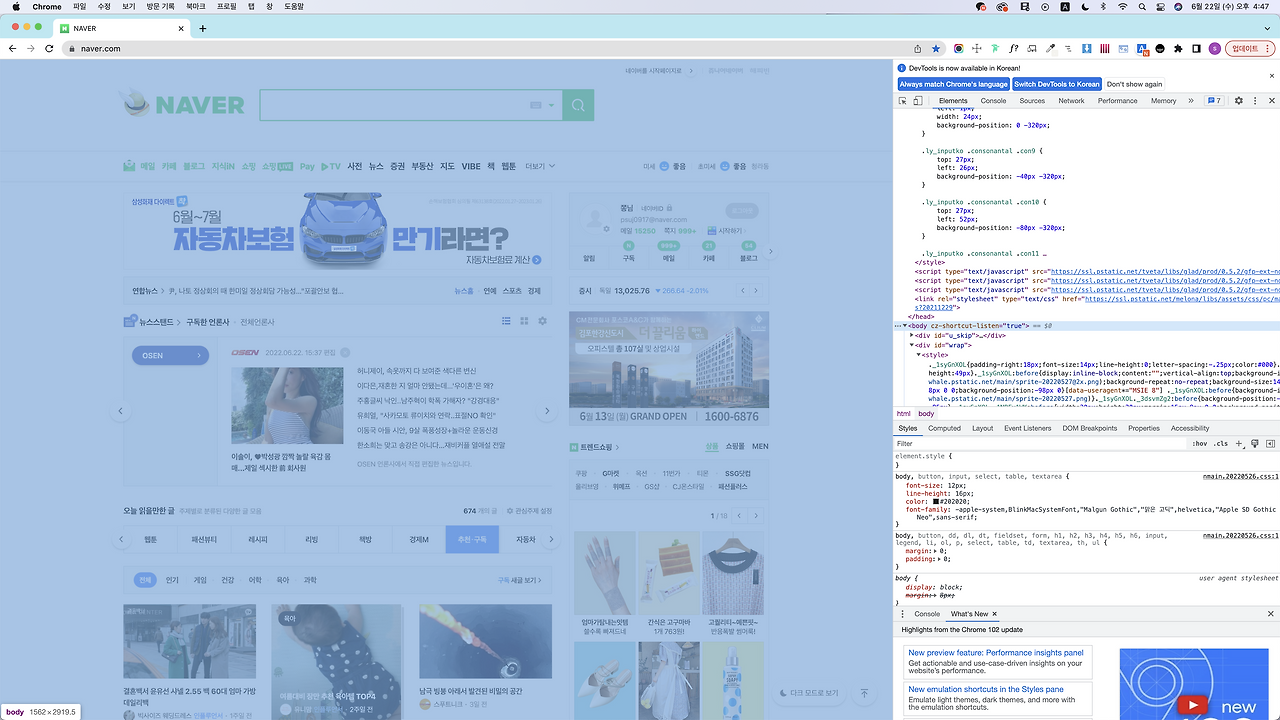Open the more DevTools panels chevron

[x=1190, y=100]
